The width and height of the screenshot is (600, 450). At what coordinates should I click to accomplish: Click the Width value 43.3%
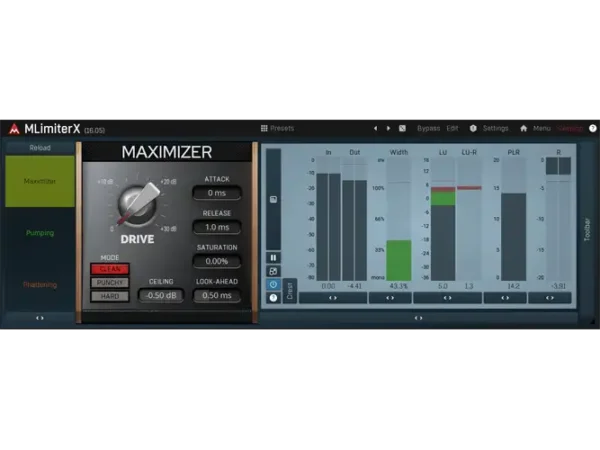[x=399, y=286]
